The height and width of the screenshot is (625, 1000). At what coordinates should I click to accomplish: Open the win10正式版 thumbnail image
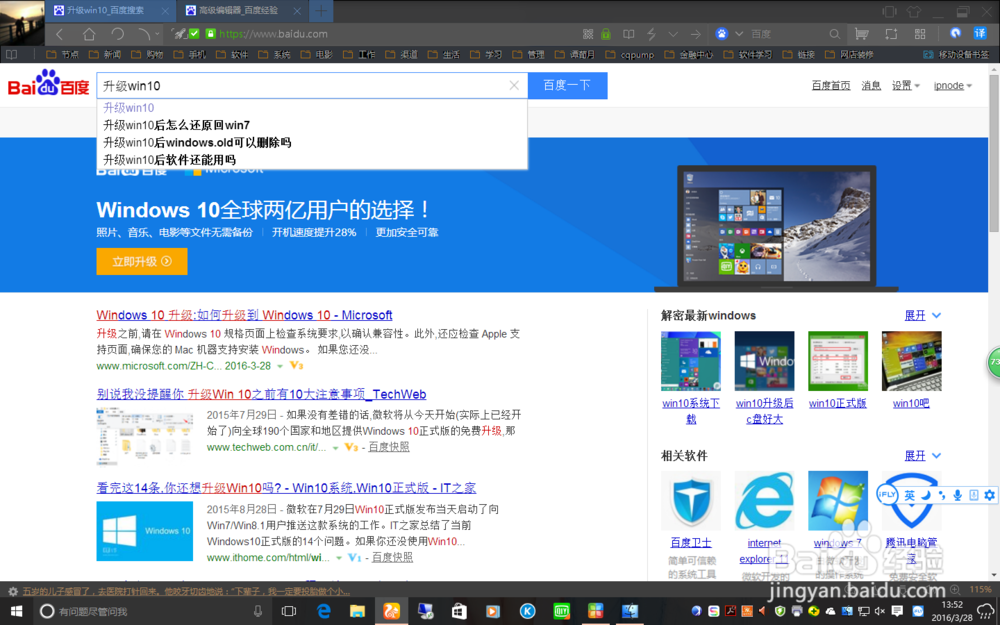click(x=837, y=361)
